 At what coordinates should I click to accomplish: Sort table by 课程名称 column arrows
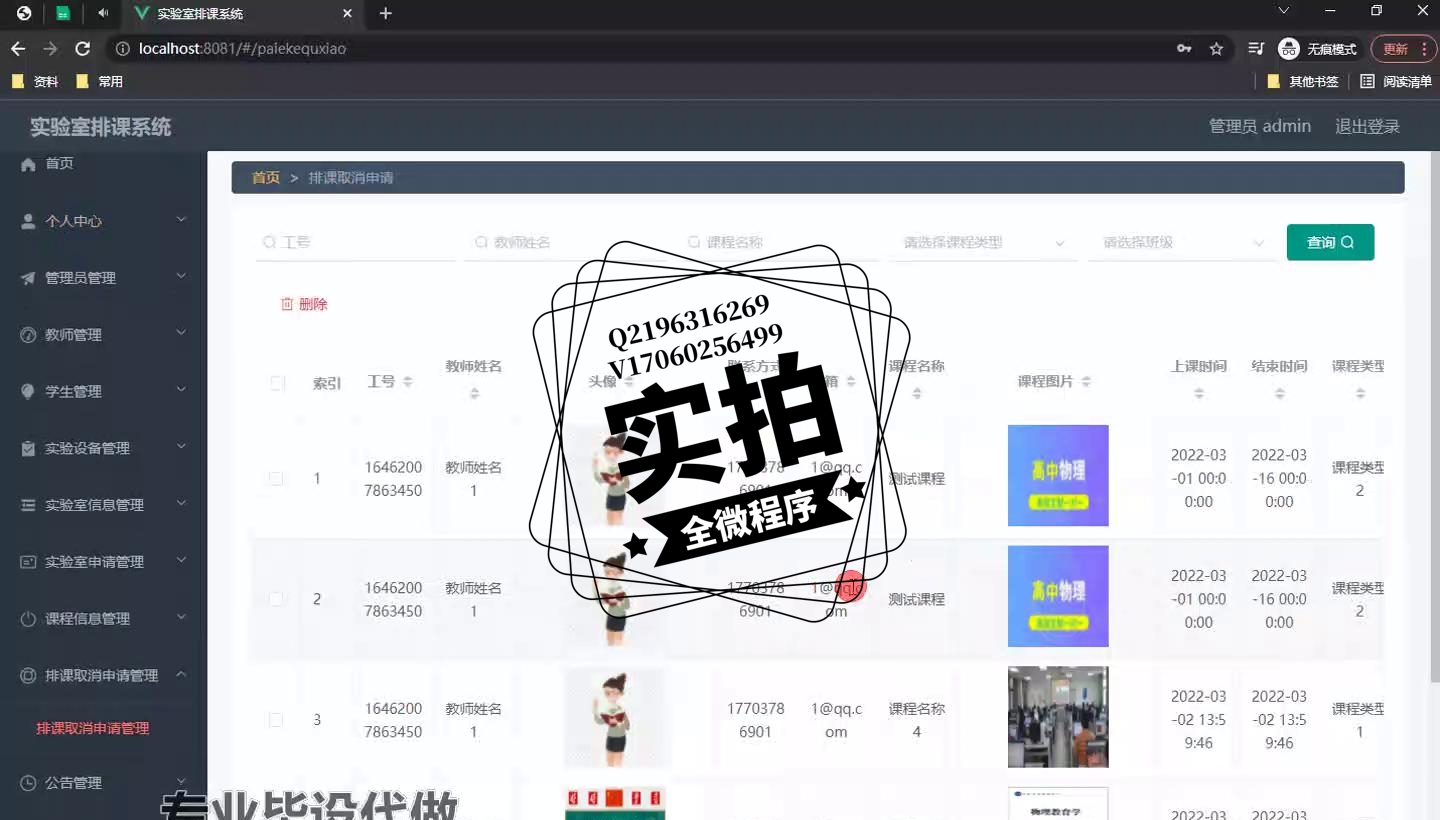(917, 394)
